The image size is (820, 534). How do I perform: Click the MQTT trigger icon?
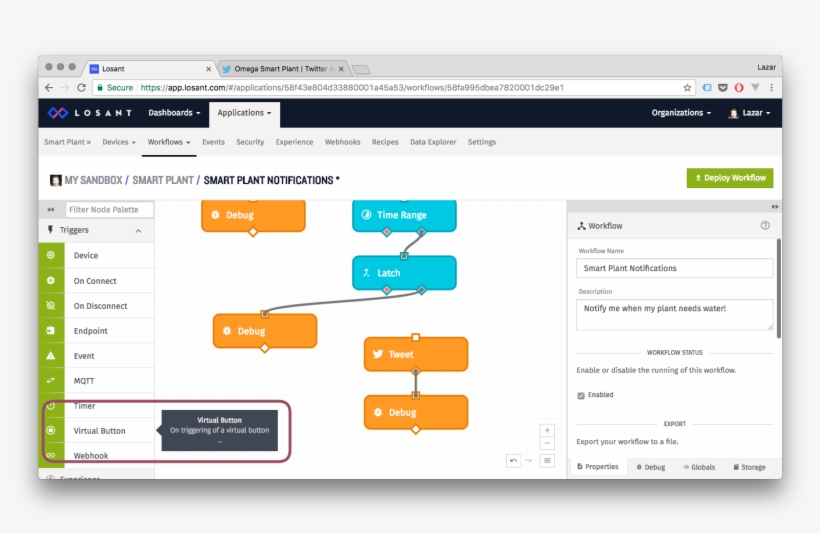[x=51, y=381]
